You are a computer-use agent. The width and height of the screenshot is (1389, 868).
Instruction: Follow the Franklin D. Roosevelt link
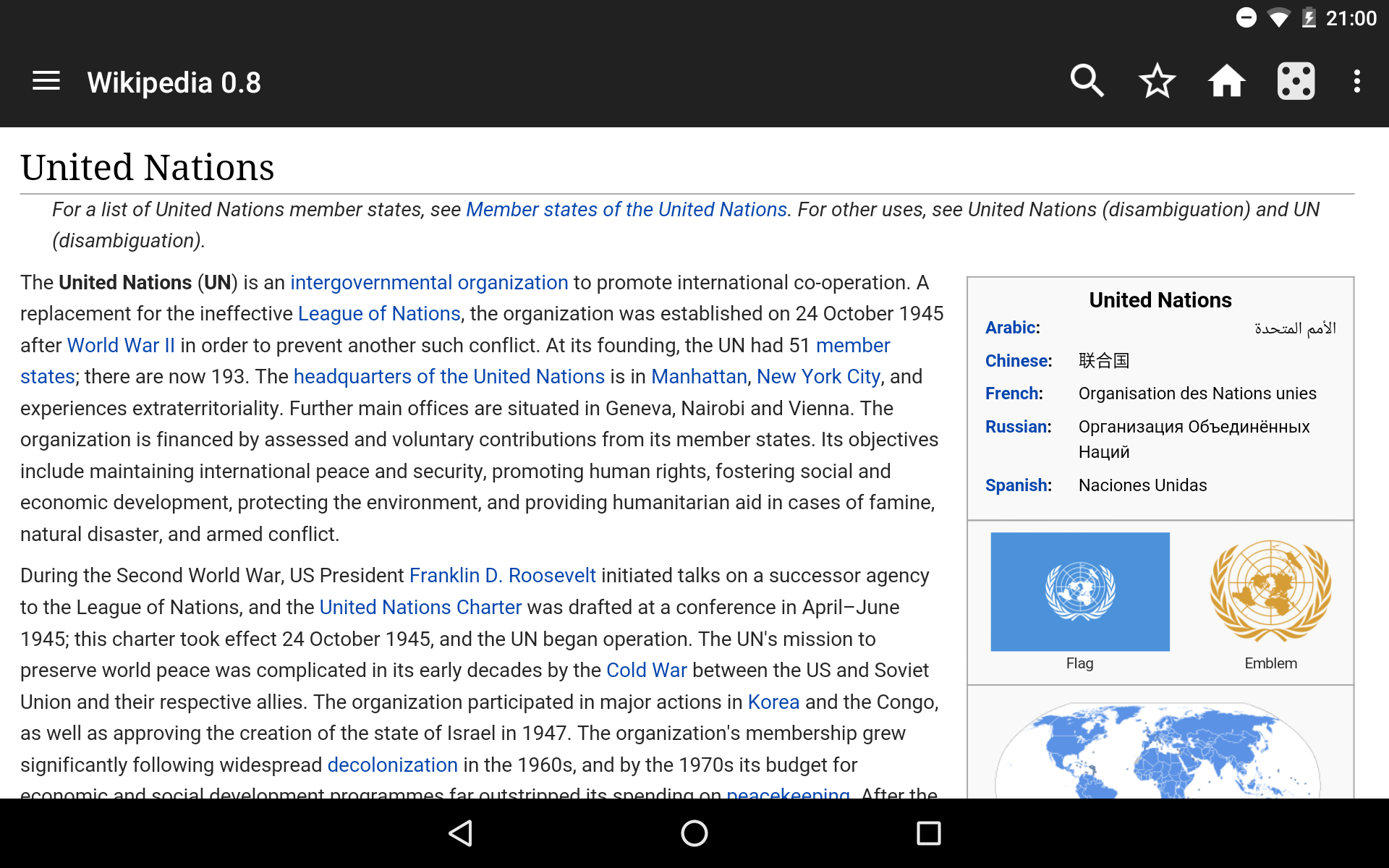click(x=502, y=575)
